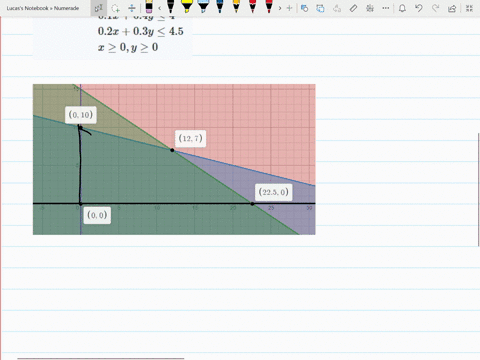
Task: Choose the Lasso Select tool
Action: click(115, 8)
